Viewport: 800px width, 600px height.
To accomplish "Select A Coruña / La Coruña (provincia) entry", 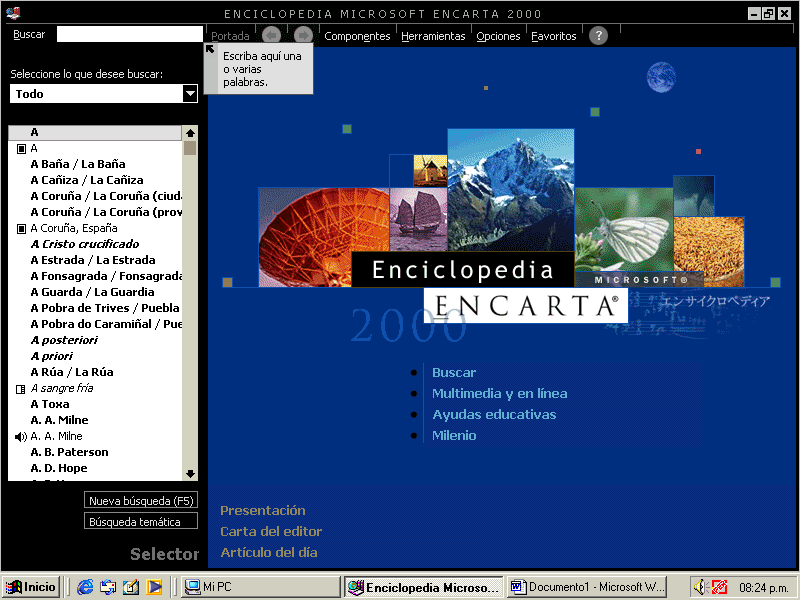I will (106, 212).
